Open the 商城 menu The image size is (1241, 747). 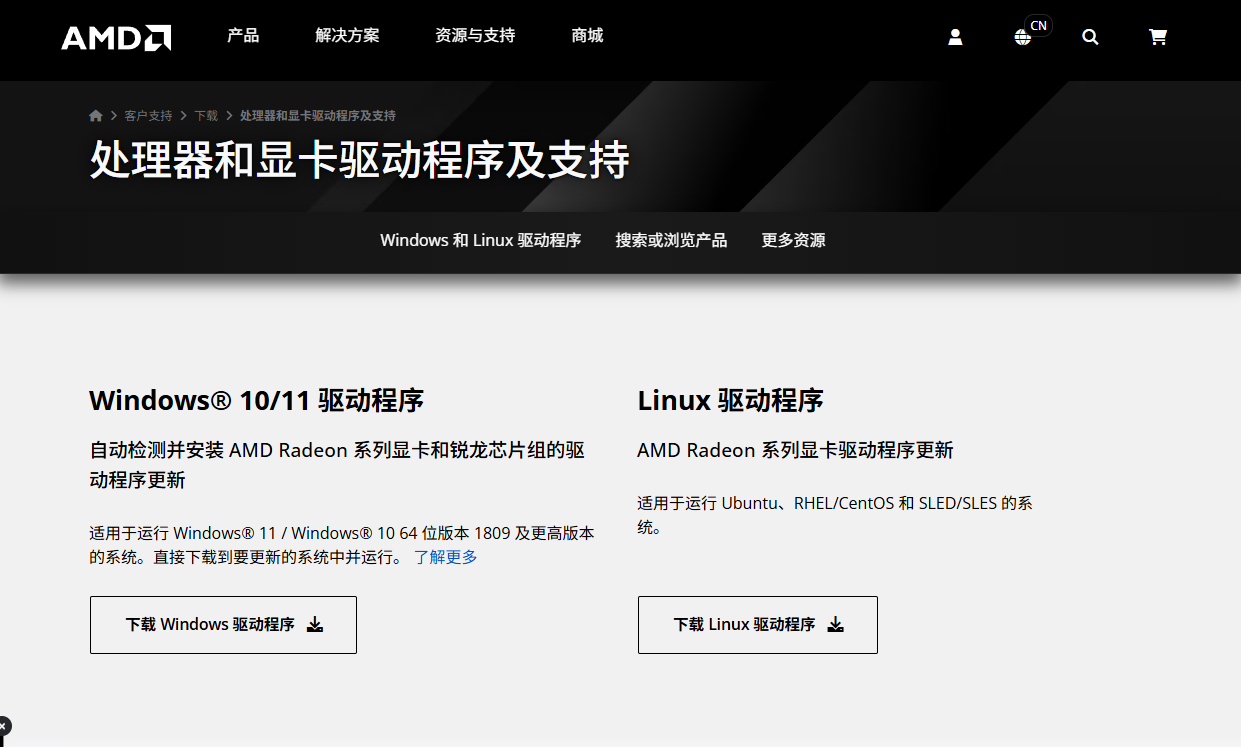pyautogui.click(x=587, y=36)
